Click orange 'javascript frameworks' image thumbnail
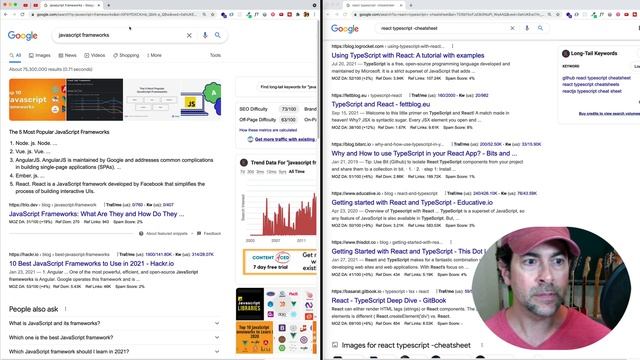This screenshot has width=640, height=360. [38, 100]
